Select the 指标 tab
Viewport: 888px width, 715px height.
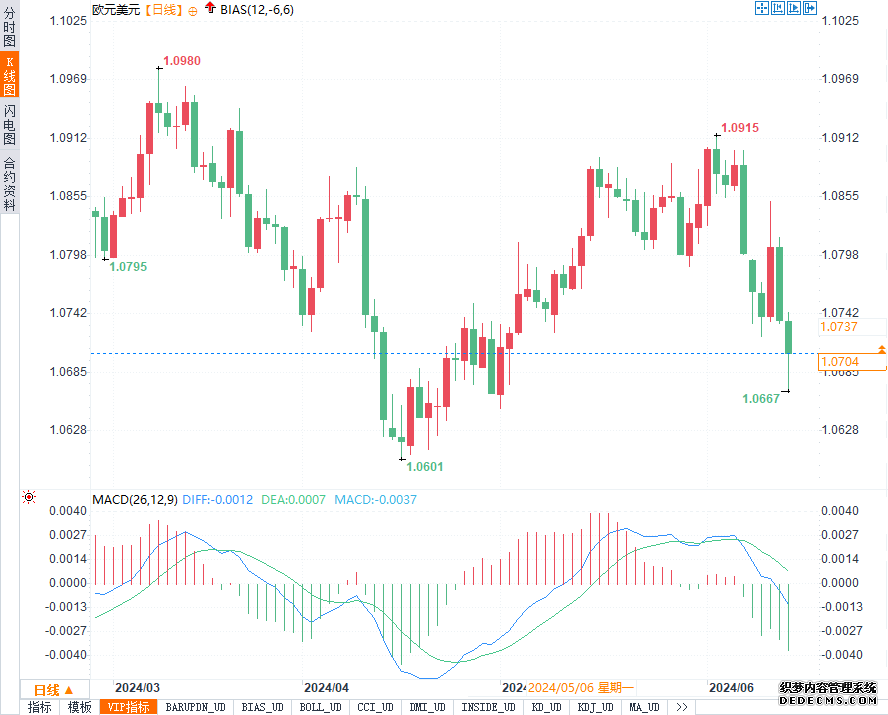[40, 707]
